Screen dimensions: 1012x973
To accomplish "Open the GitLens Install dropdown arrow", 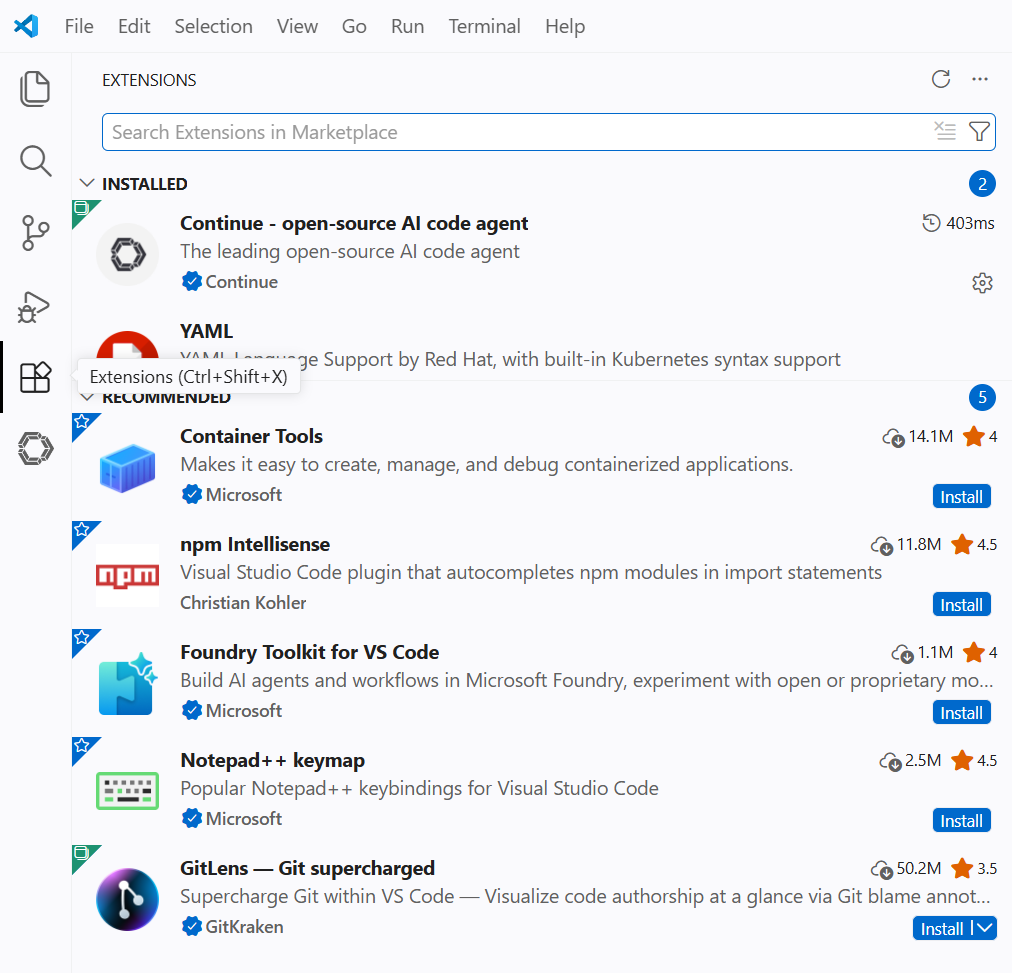I will [985, 928].
